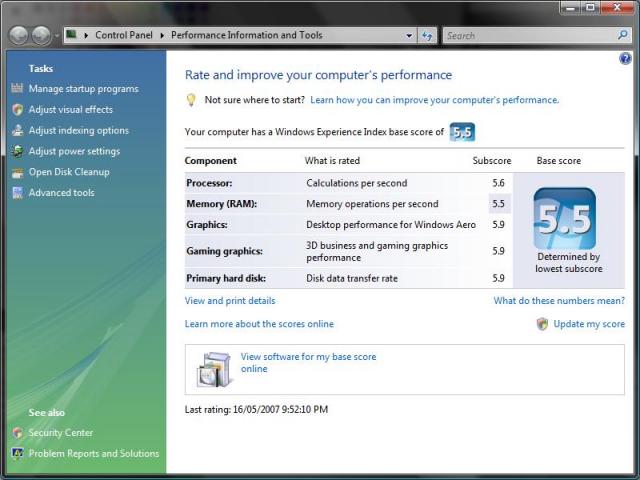The image size is (640, 480).
Task: Open recent pages dropdown beside Forward button
Action: [57, 36]
